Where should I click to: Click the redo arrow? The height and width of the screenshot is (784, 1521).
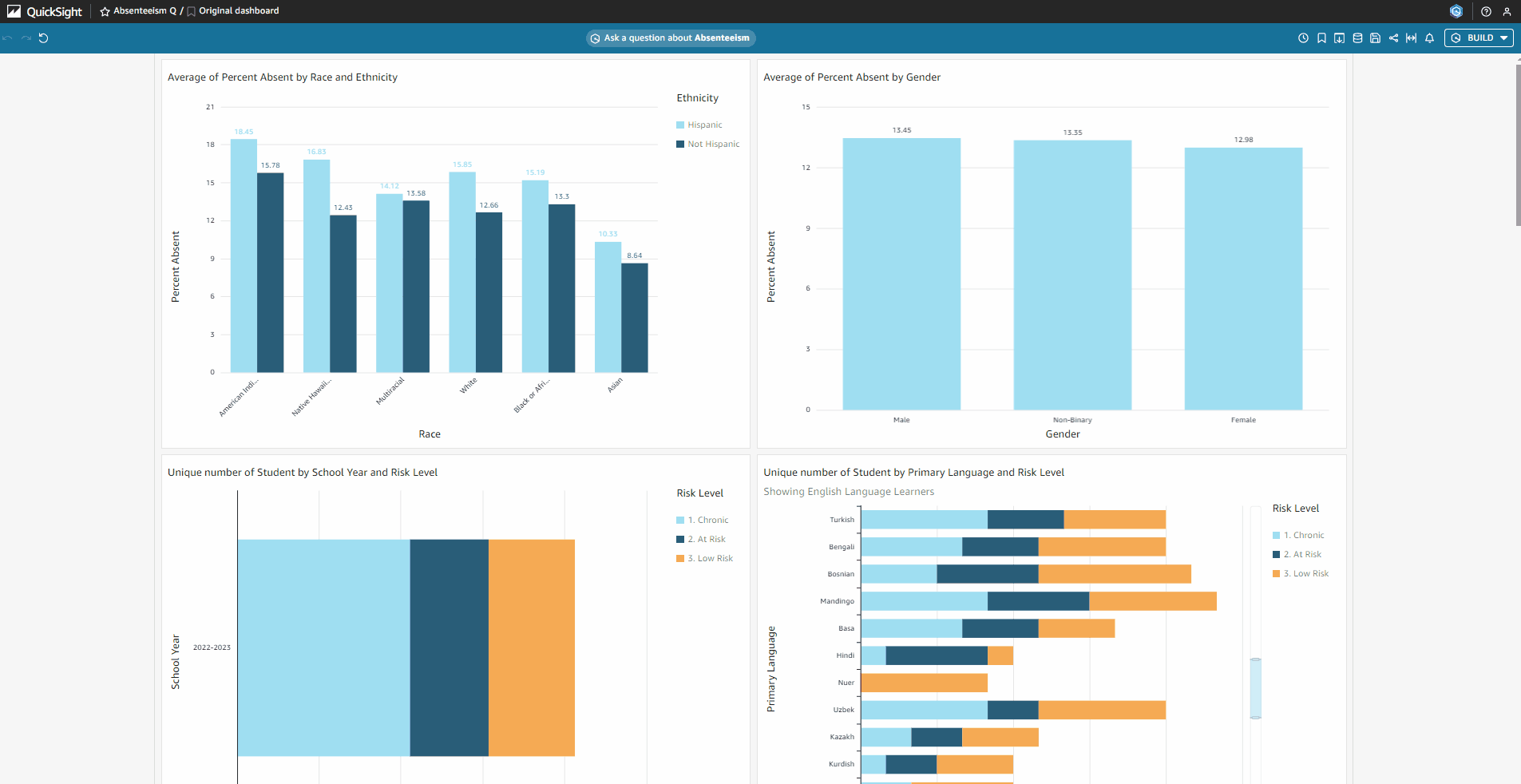point(26,38)
